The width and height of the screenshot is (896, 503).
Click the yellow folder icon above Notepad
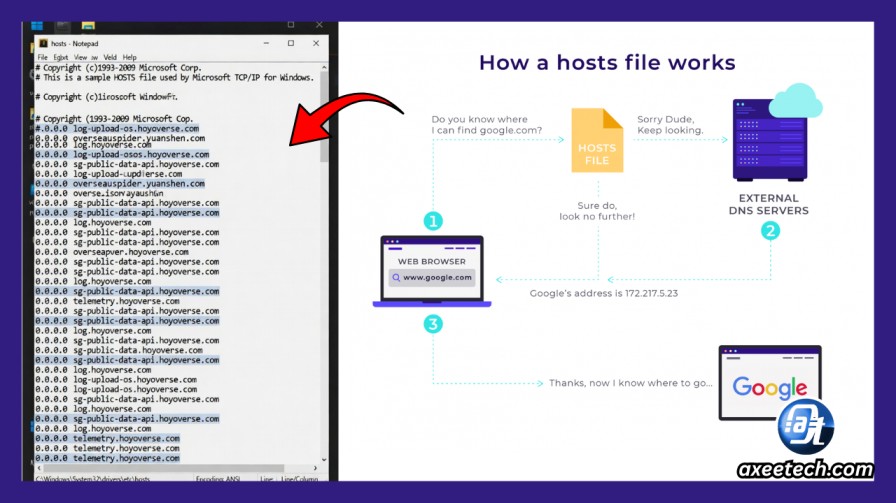(88, 26)
